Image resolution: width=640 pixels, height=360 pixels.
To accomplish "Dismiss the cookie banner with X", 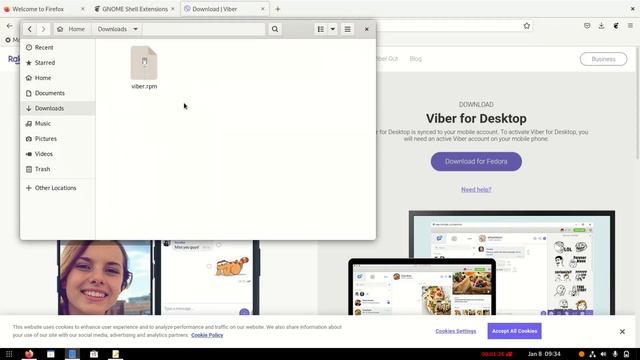I will 622,331.
